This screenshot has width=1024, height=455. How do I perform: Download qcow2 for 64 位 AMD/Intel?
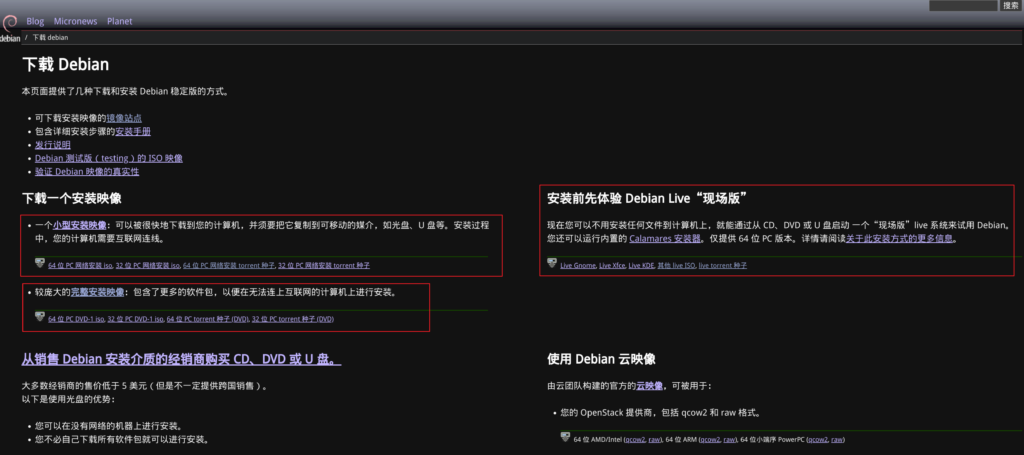pos(635,440)
